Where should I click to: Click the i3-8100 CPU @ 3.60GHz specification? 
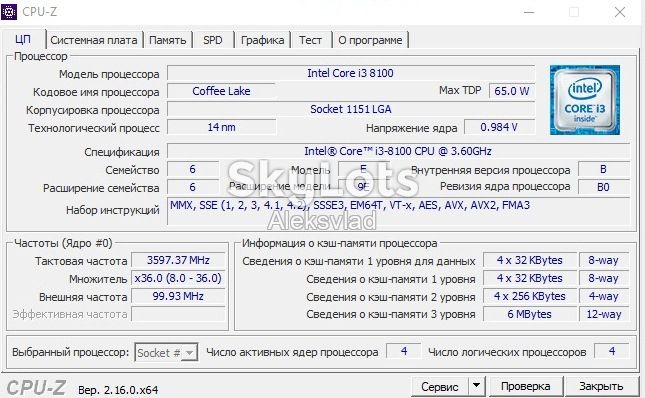[x=398, y=151]
